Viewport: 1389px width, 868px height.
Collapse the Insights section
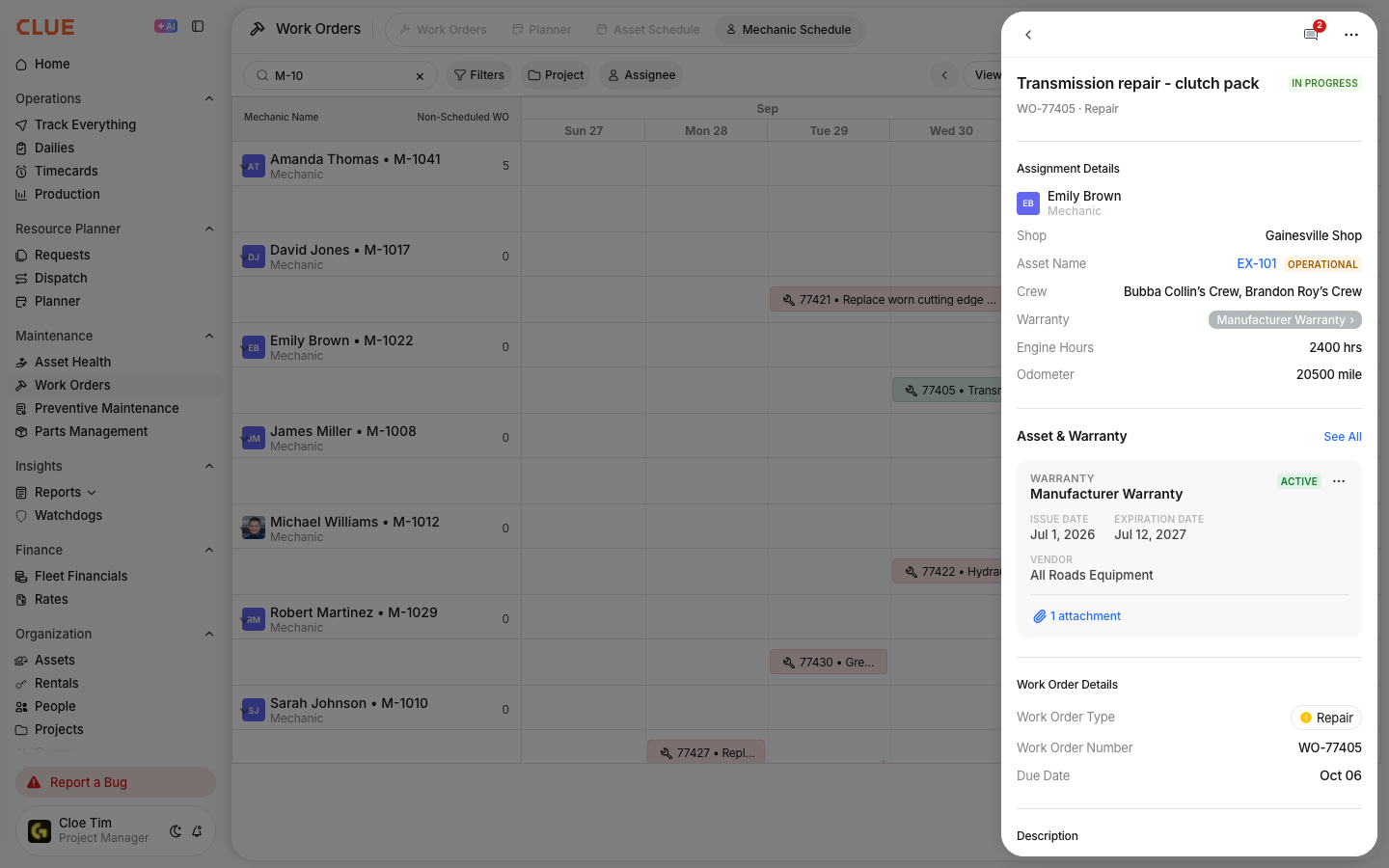click(x=209, y=466)
